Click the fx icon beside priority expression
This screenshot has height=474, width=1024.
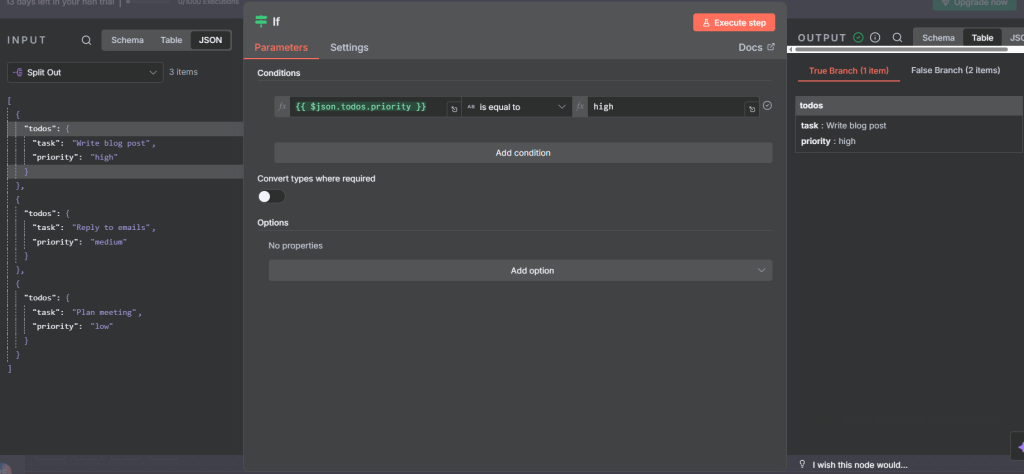click(x=283, y=106)
